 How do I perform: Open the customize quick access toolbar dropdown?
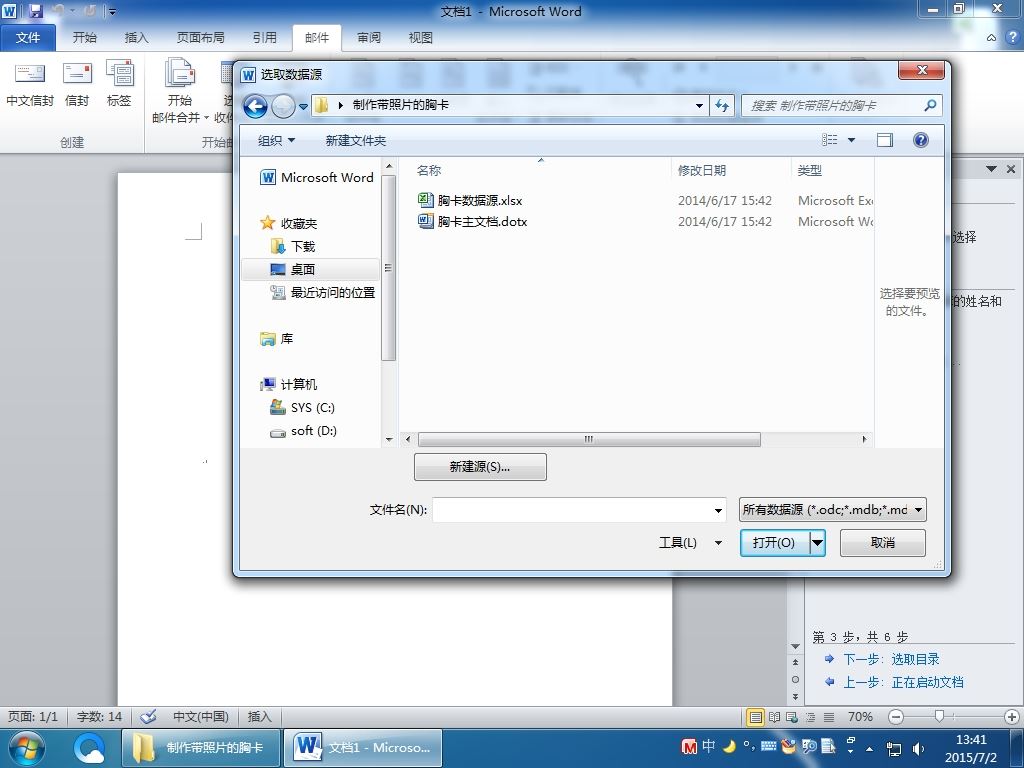[x=112, y=12]
